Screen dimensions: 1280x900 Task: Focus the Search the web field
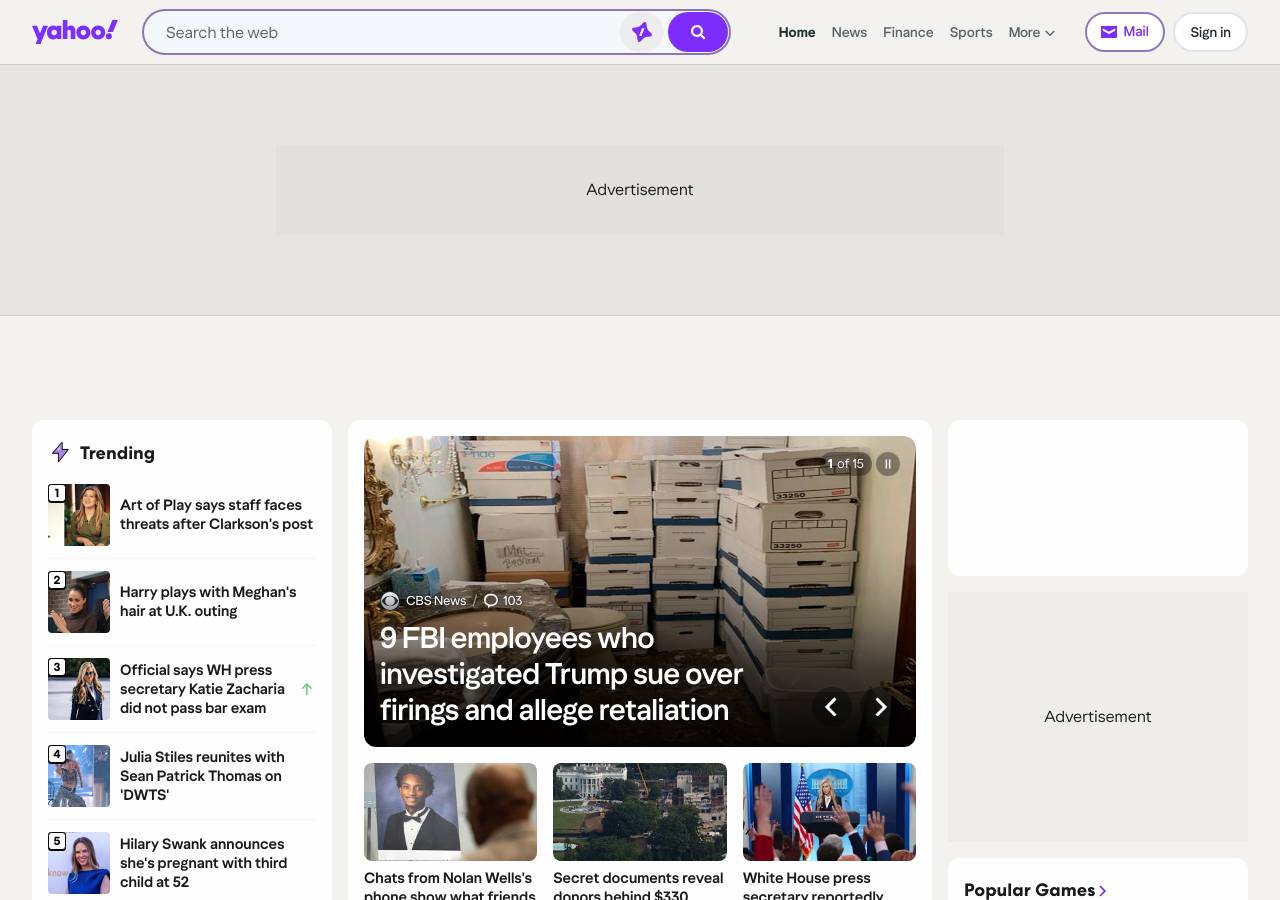390,32
